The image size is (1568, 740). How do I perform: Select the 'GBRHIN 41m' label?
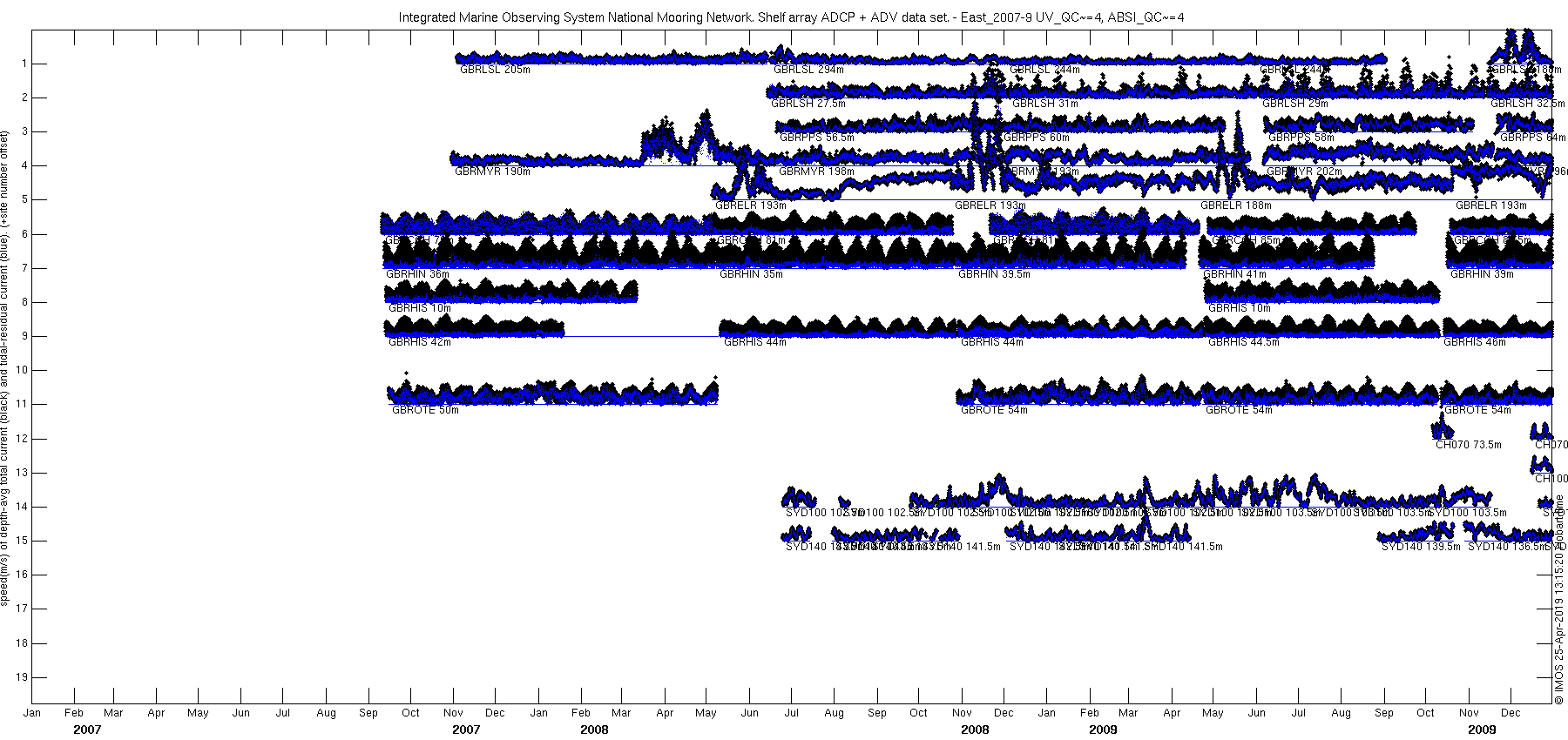(1235, 274)
